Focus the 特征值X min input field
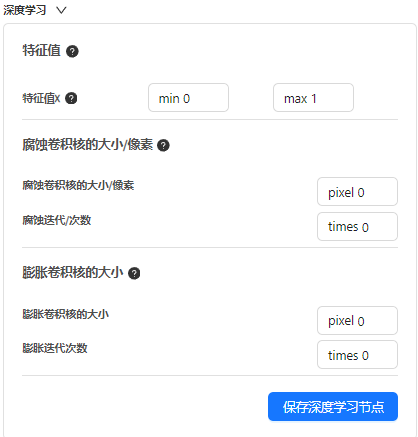 click(188, 98)
